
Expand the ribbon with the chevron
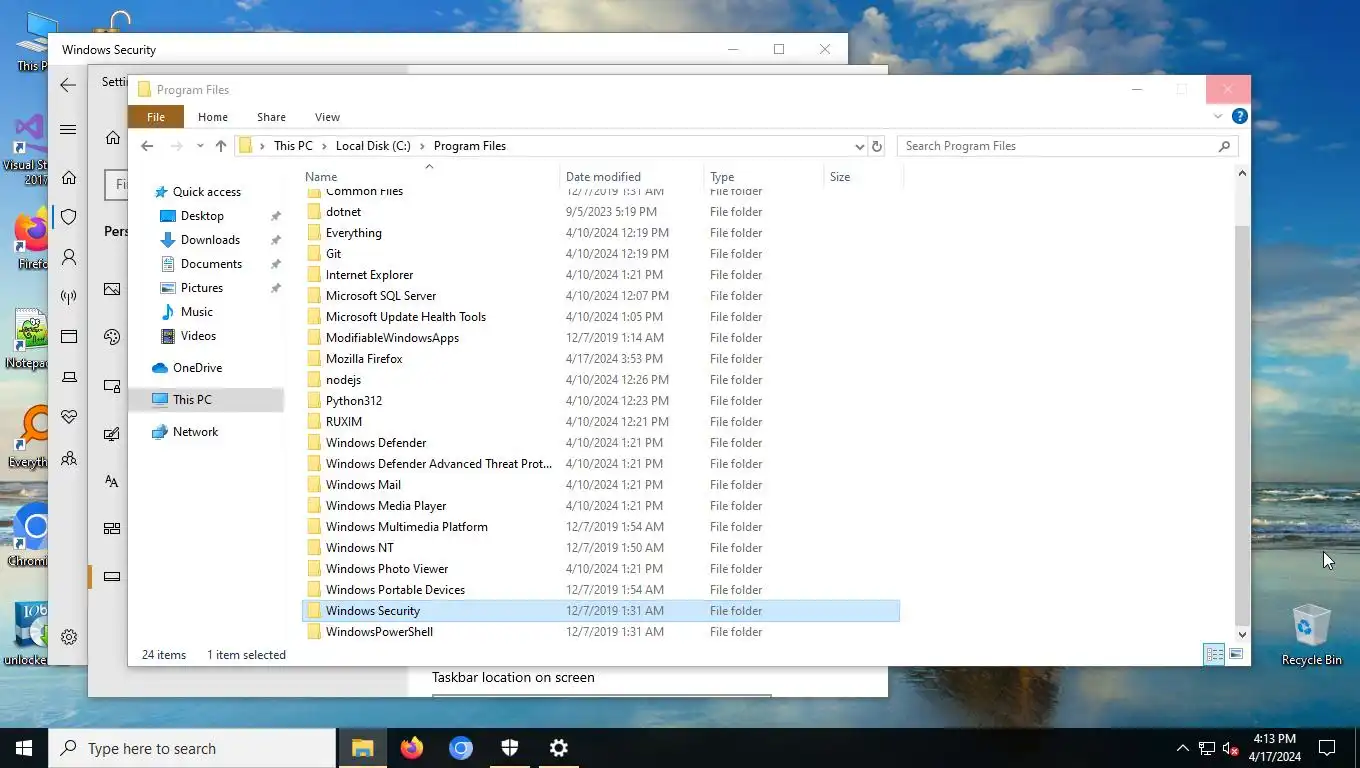click(x=1218, y=117)
